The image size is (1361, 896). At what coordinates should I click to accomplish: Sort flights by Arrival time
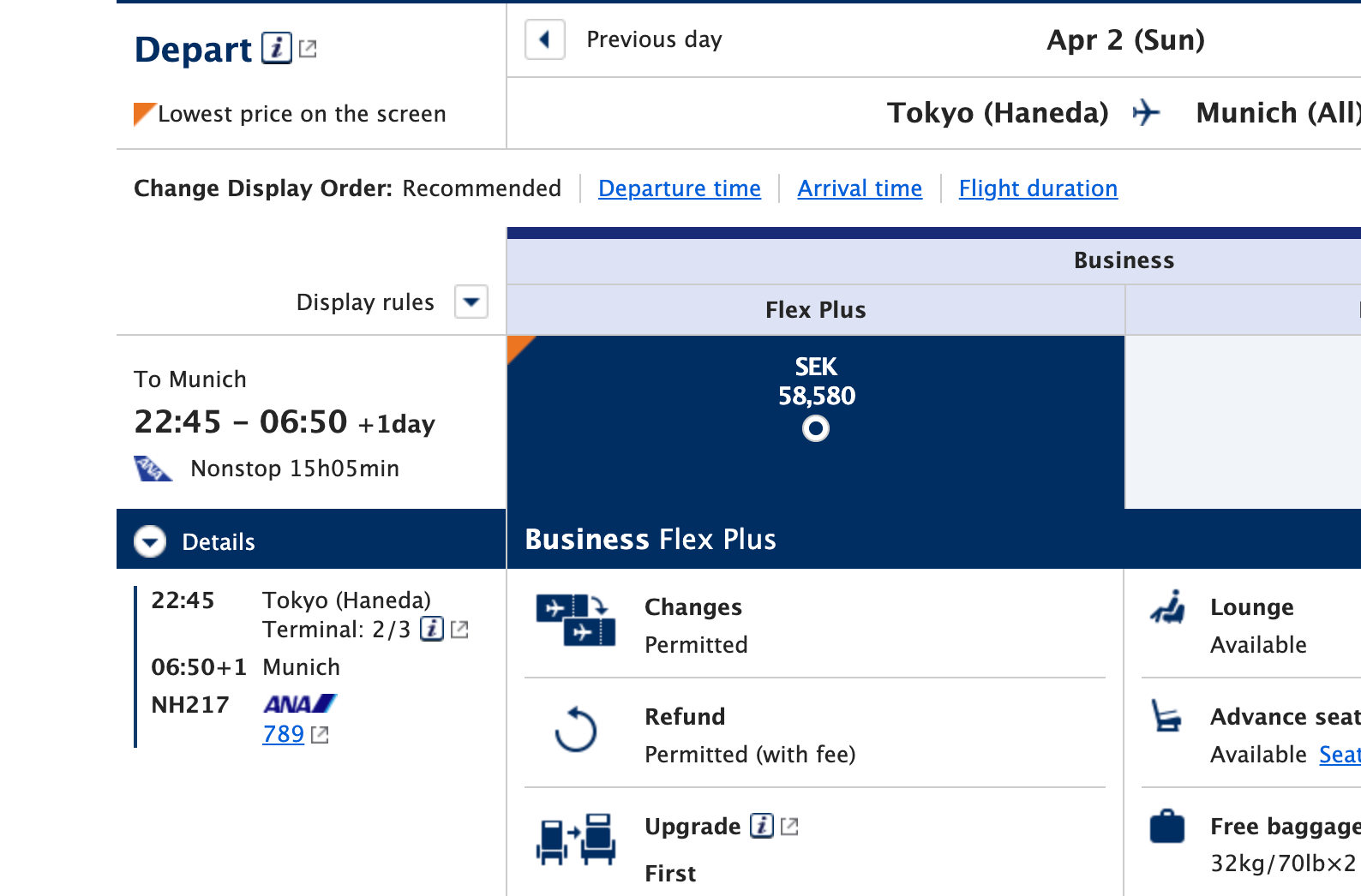pyautogui.click(x=860, y=188)
